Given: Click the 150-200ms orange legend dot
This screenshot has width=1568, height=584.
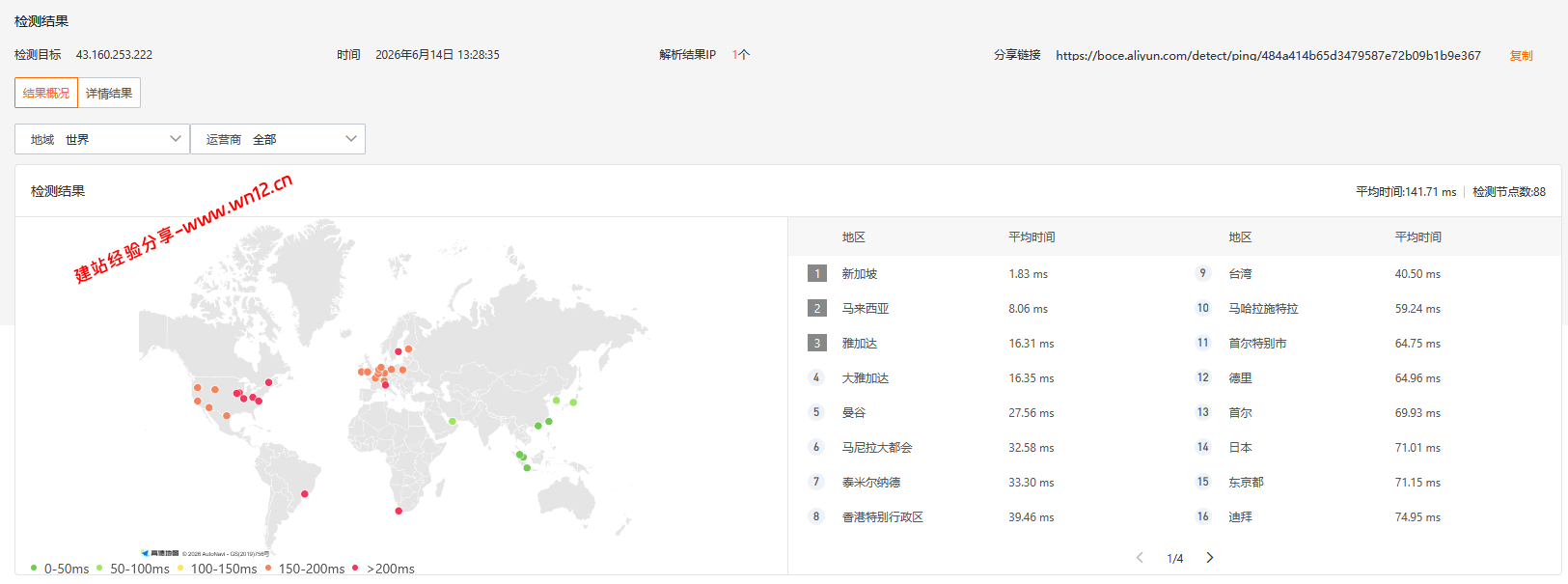Looking at the screenshot, I should tap(268, 568).
